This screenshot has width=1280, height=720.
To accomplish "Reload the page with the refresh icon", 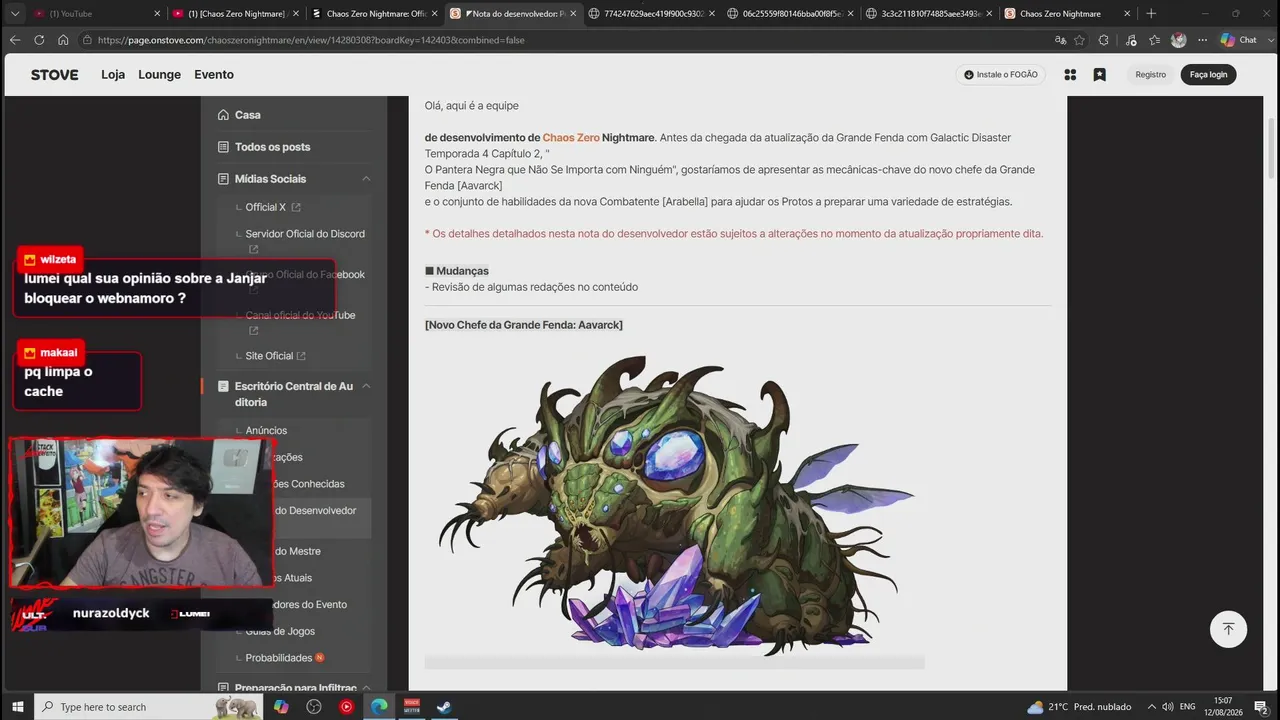I will (x=39, y=40).
